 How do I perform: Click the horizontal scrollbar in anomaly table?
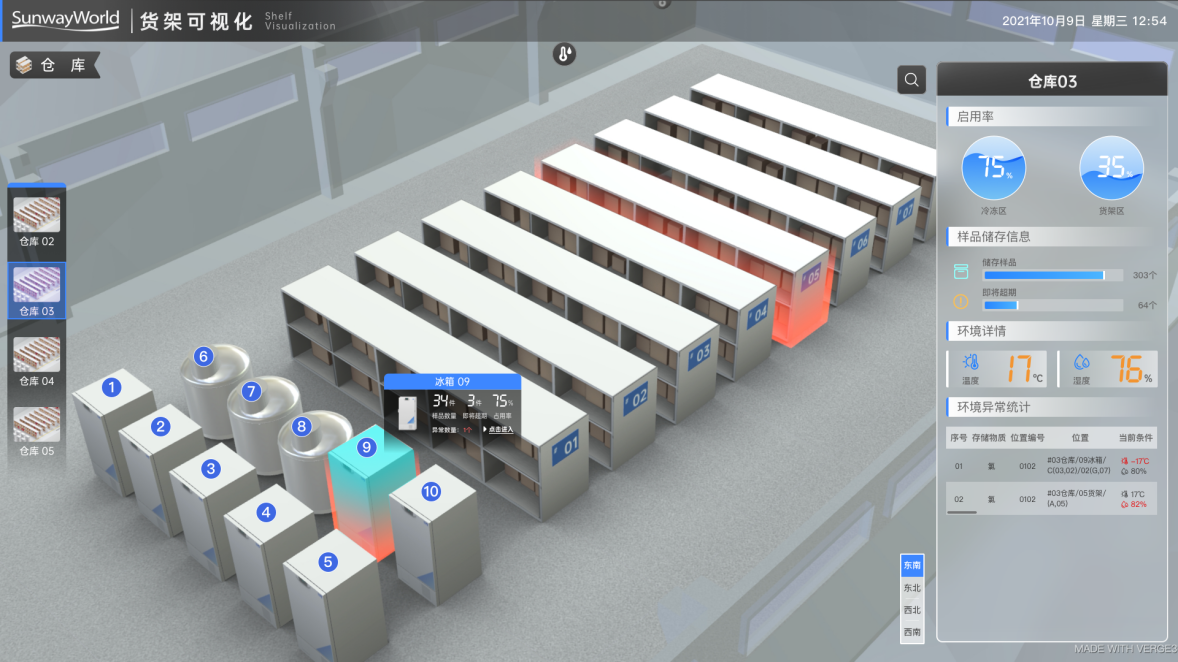coord(961,512)
